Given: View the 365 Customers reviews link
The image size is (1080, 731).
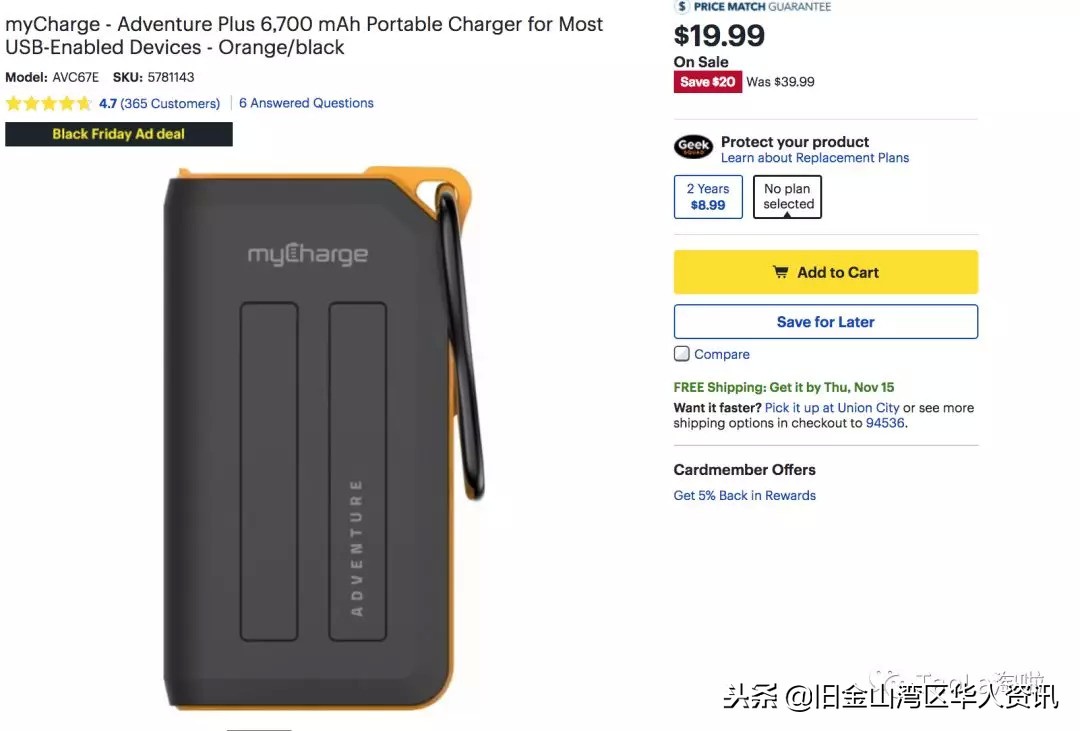Looking at the screenshot, I should point(170,103).
